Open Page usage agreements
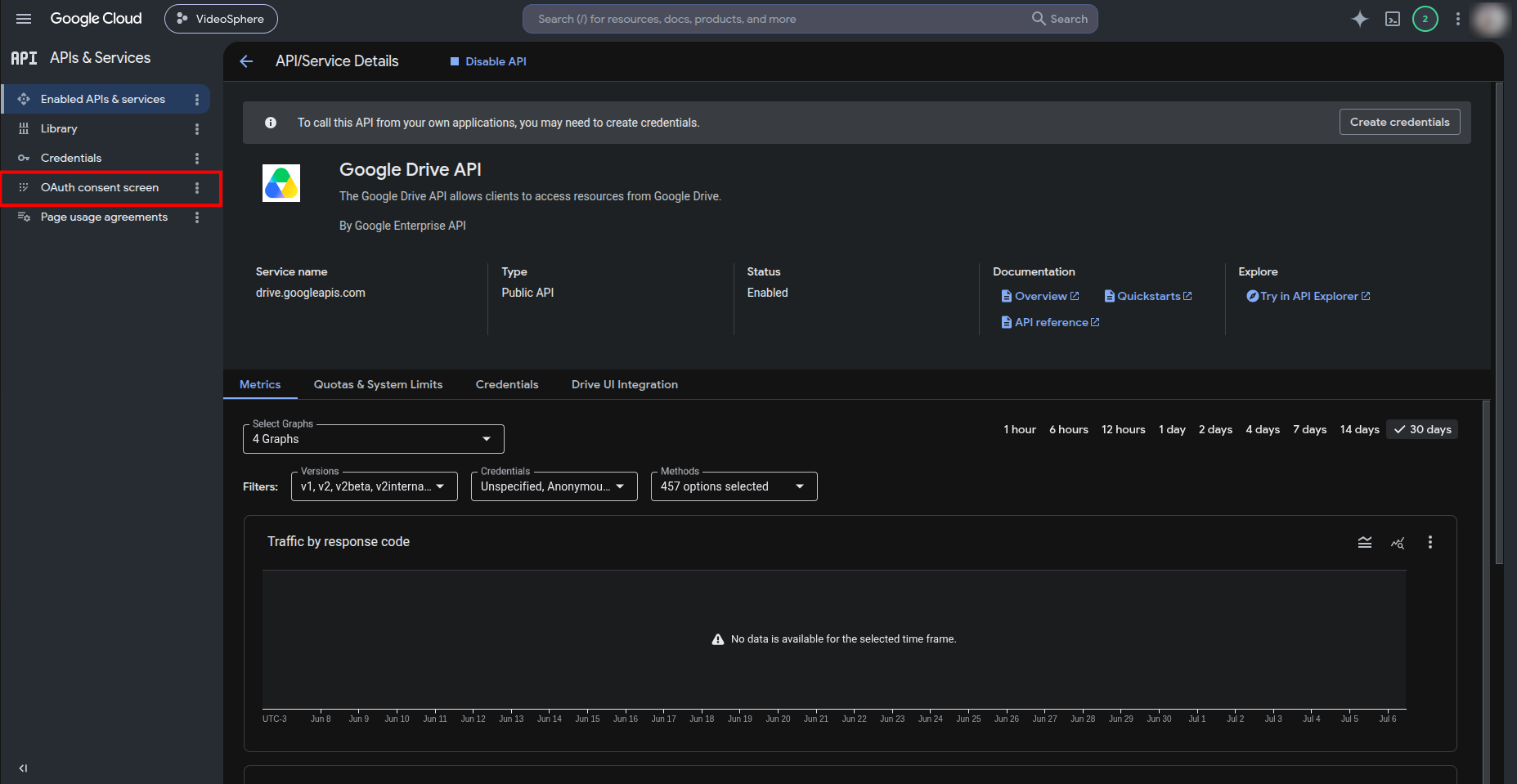This screenshot has width=1517, height=784. click(x=104, y=217)
